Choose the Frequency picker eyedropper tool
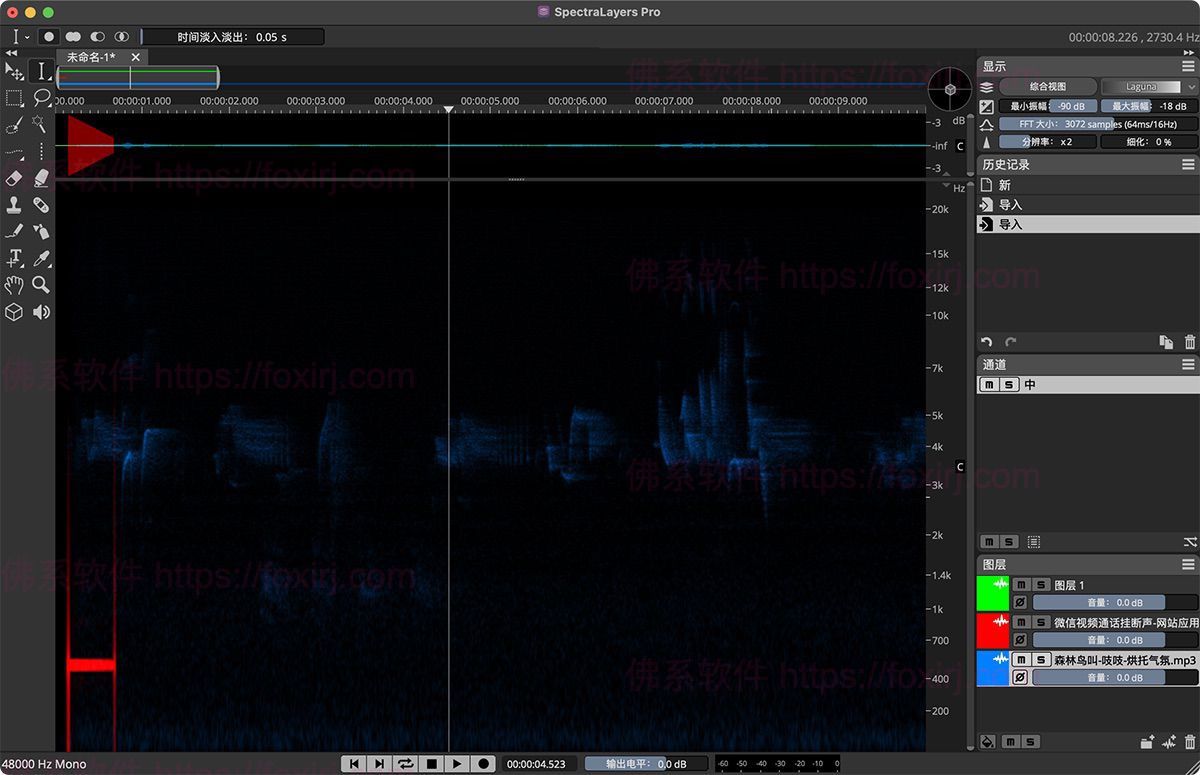 click(41, 258)
